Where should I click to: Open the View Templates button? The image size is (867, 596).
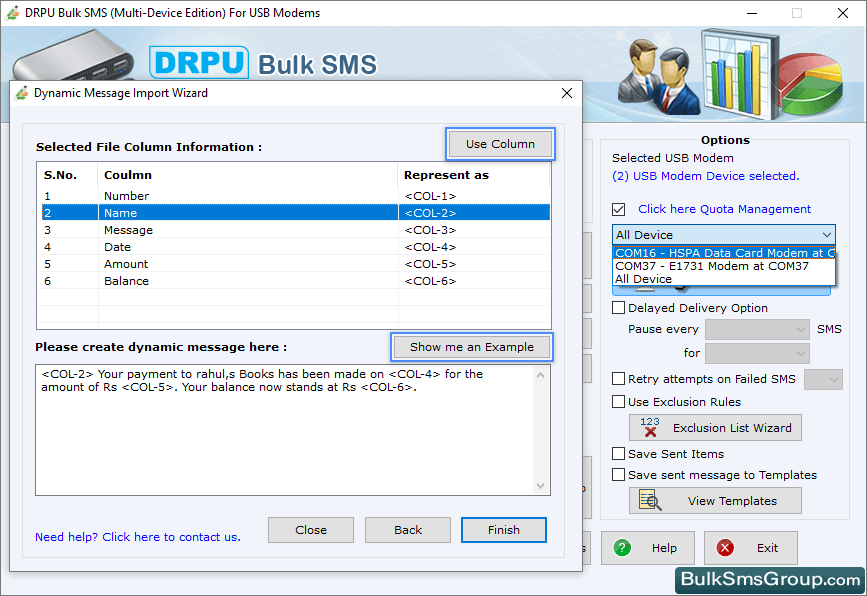point(715,500)
